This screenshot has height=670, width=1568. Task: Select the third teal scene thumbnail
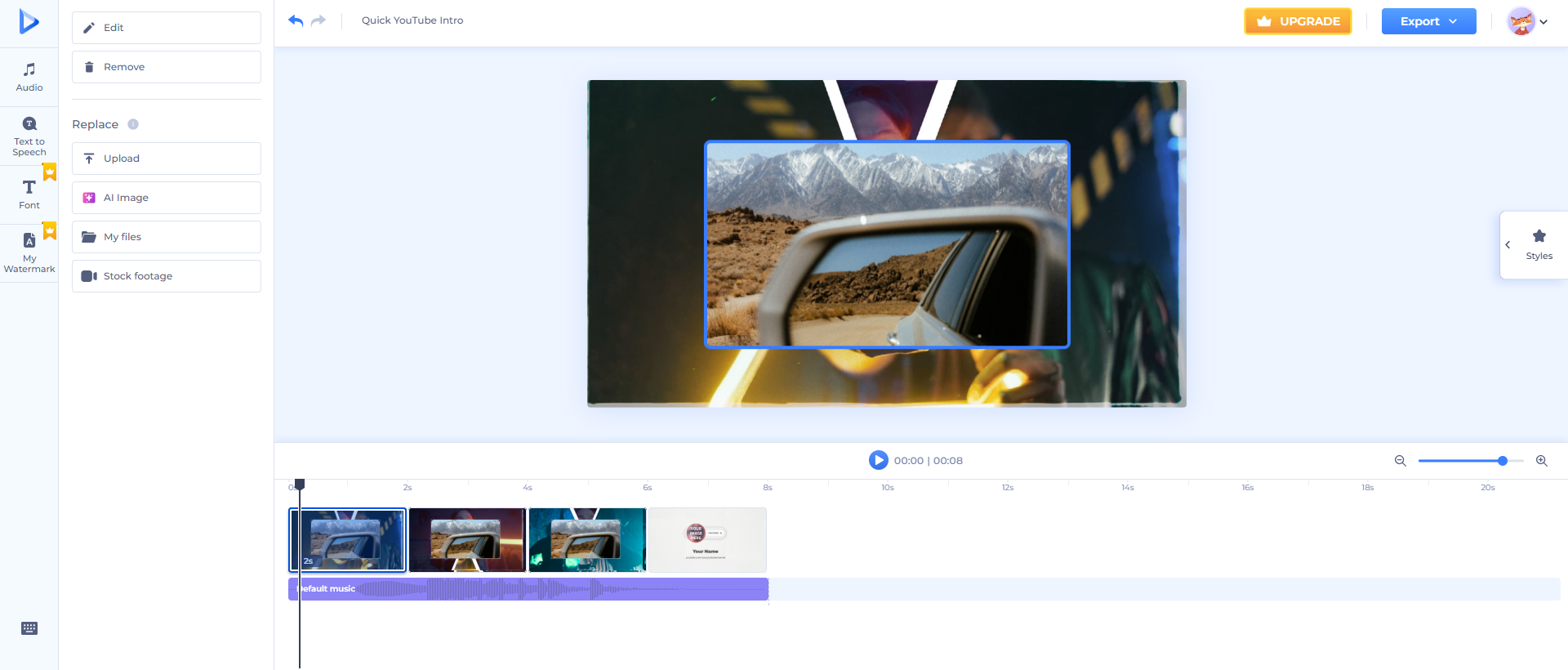pyautogui.click(x=587, y=540)
